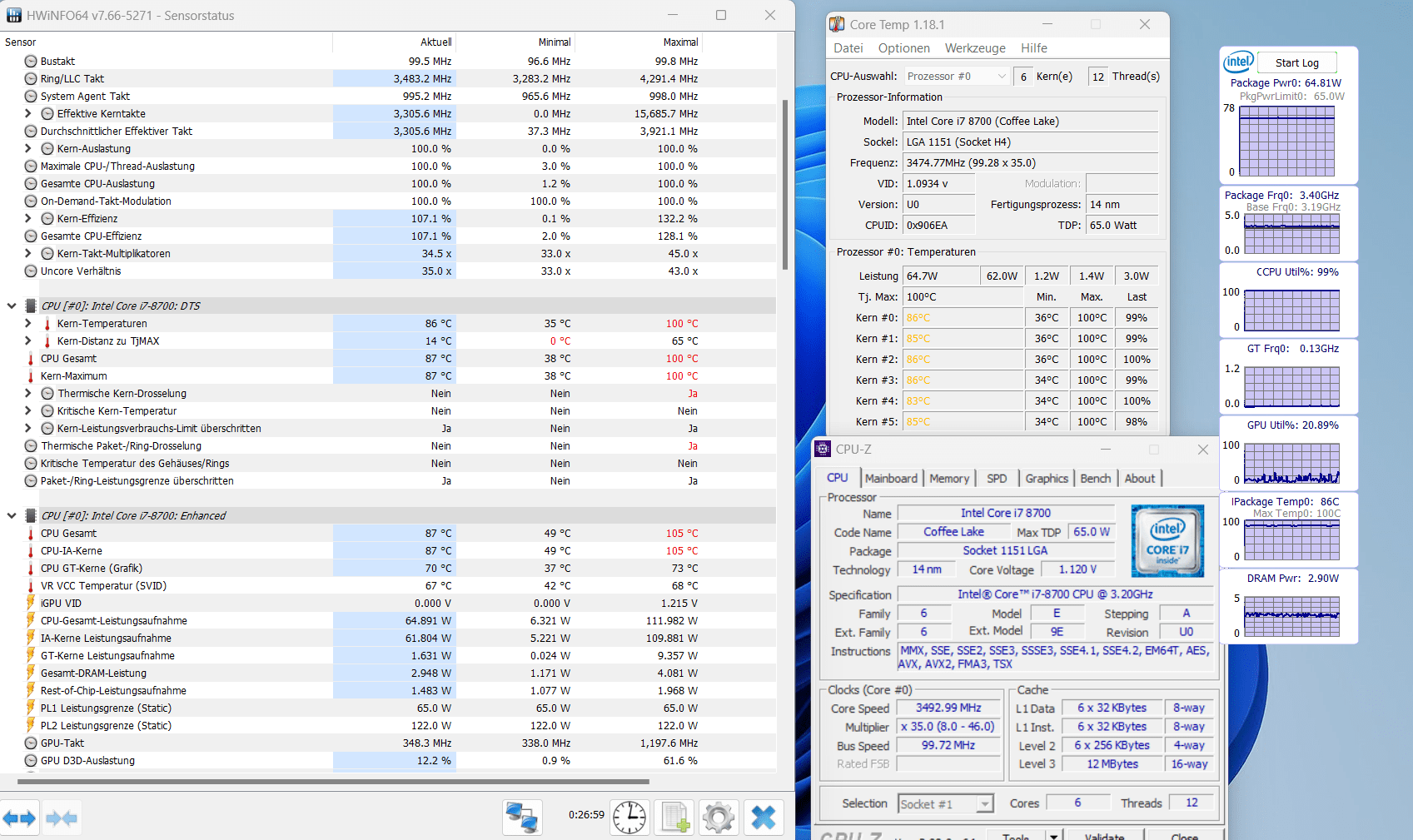Viewport: 1413px width, 840px height.
Task: Click Start Log in power gadget
Action: pos(1296,62)
